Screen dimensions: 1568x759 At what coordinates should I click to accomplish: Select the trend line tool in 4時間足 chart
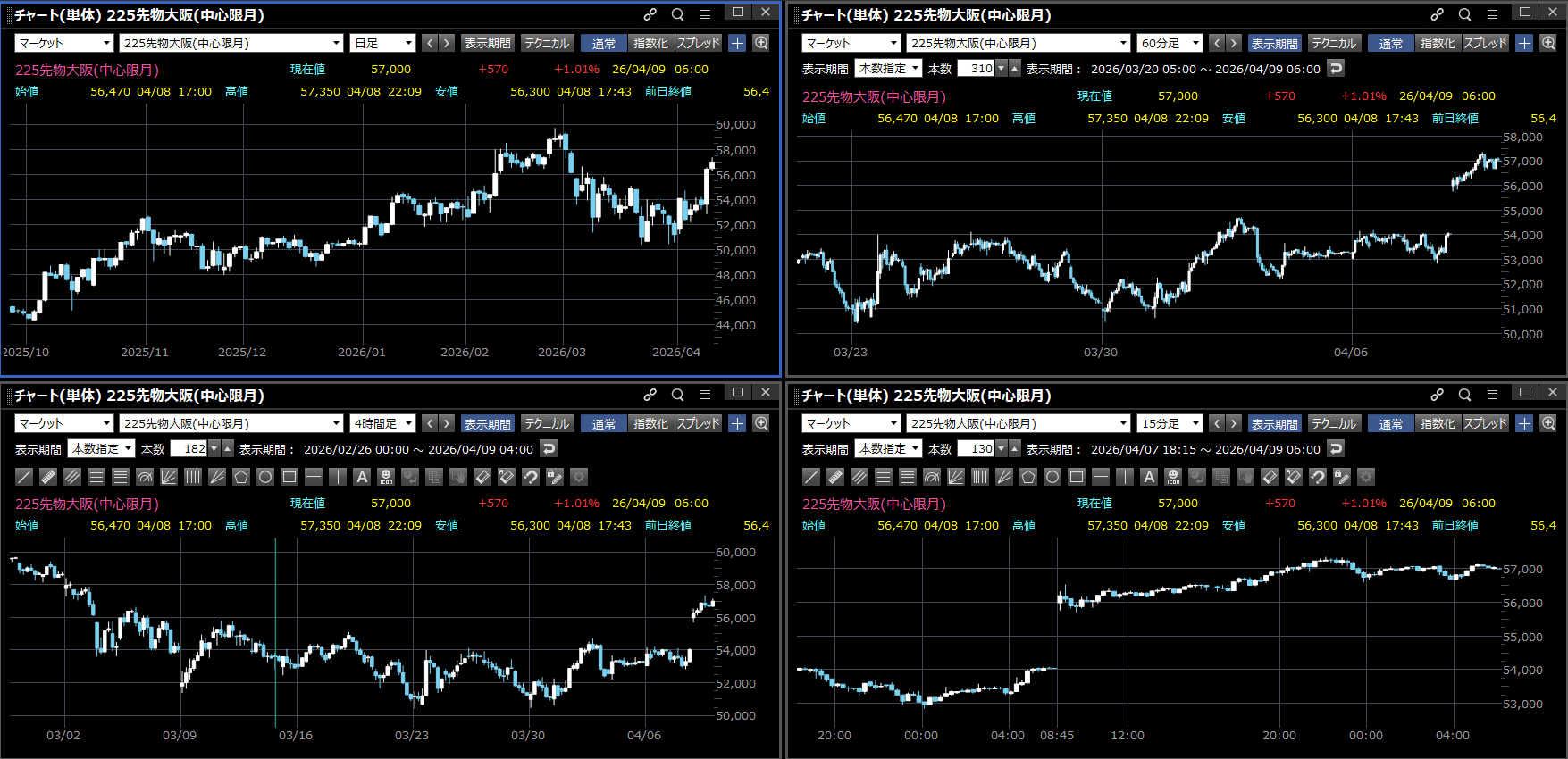(24, 477)
